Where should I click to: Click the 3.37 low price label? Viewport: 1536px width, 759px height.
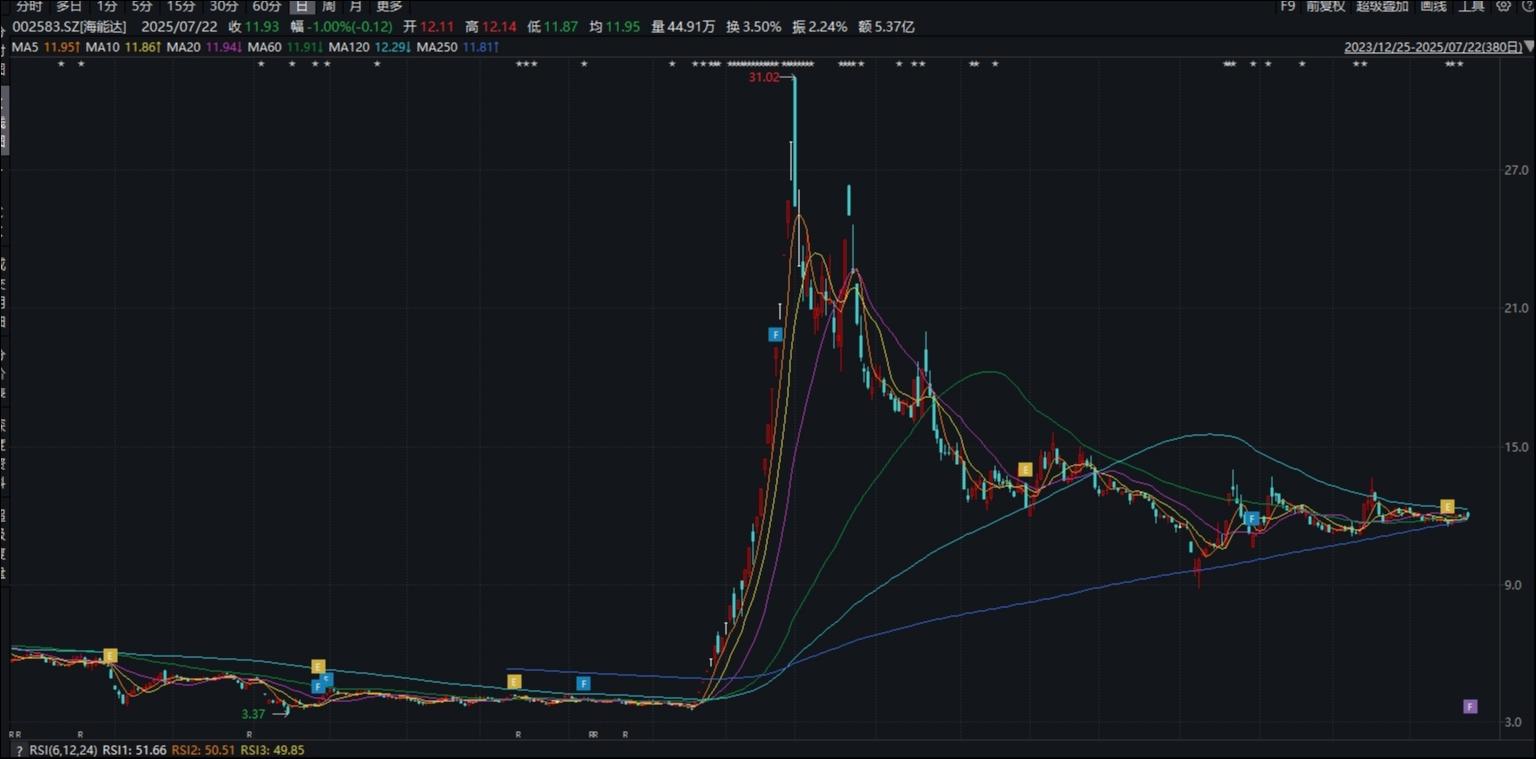tap(254, 714)
